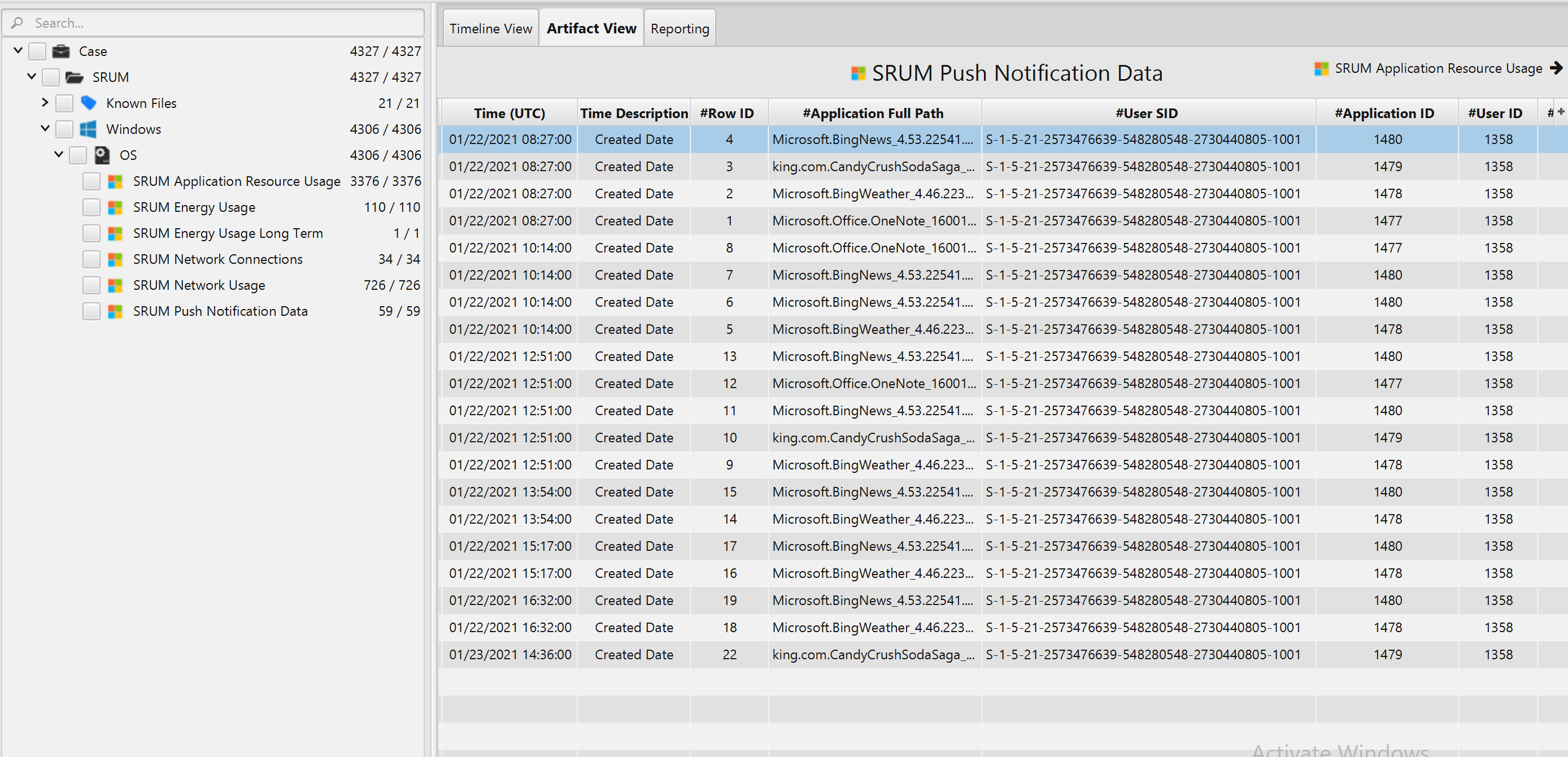Open the Reporting tab
This screenshot has height=757, width=1568.
[x=680, y=28]
